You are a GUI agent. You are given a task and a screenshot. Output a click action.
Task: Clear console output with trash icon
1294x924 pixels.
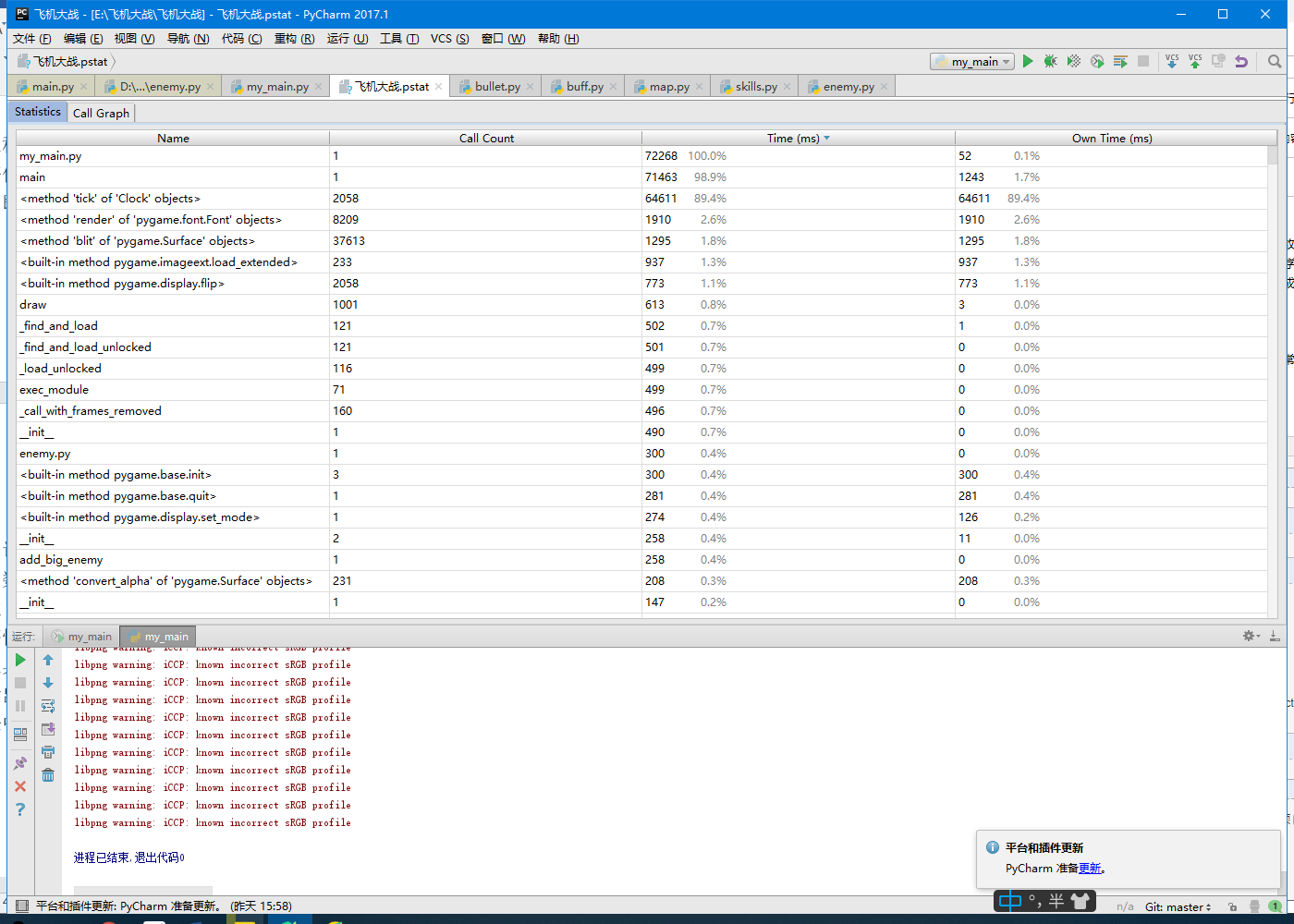[48, 775]
